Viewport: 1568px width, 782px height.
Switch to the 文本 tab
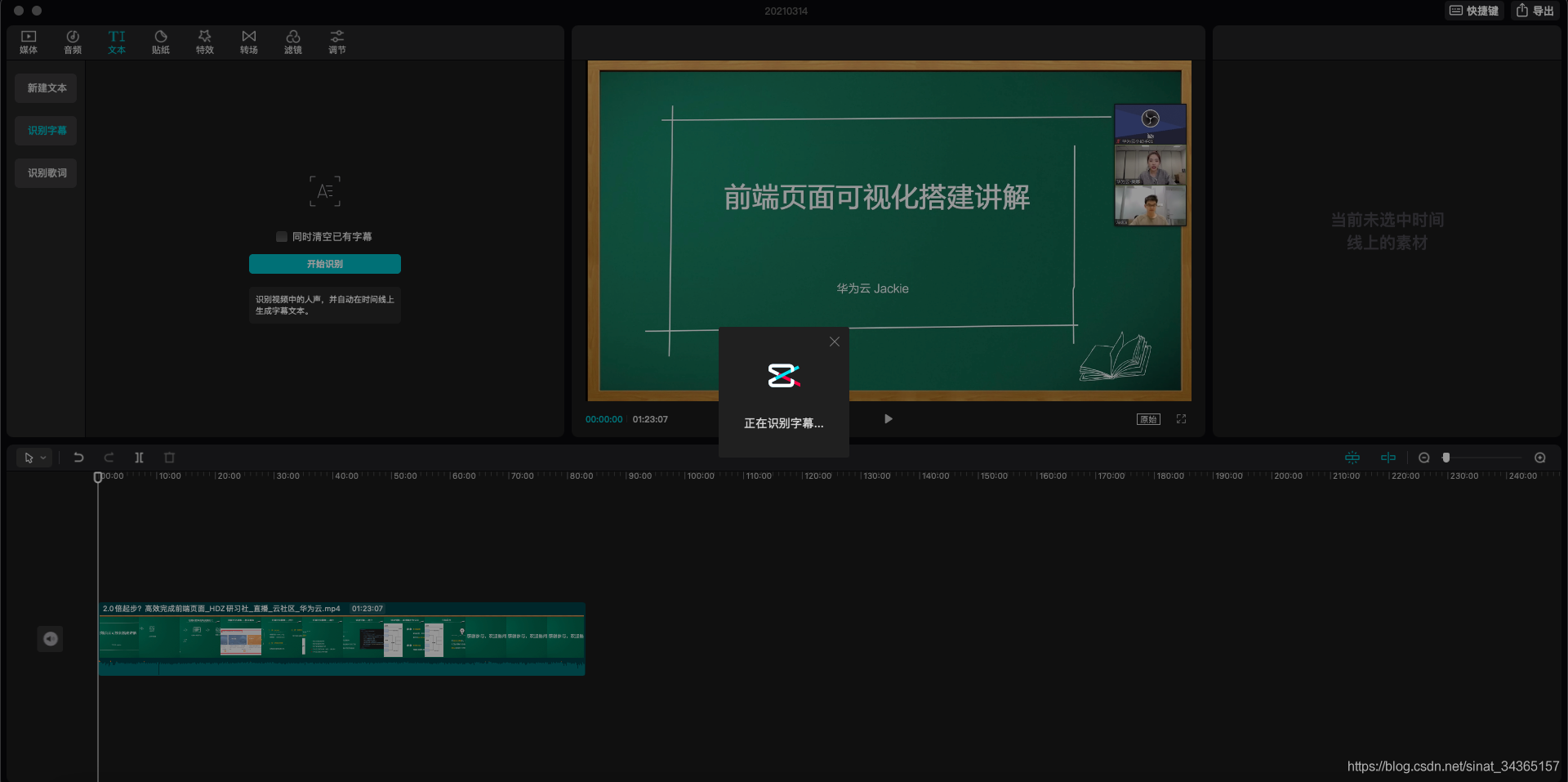tap(116, 42)
